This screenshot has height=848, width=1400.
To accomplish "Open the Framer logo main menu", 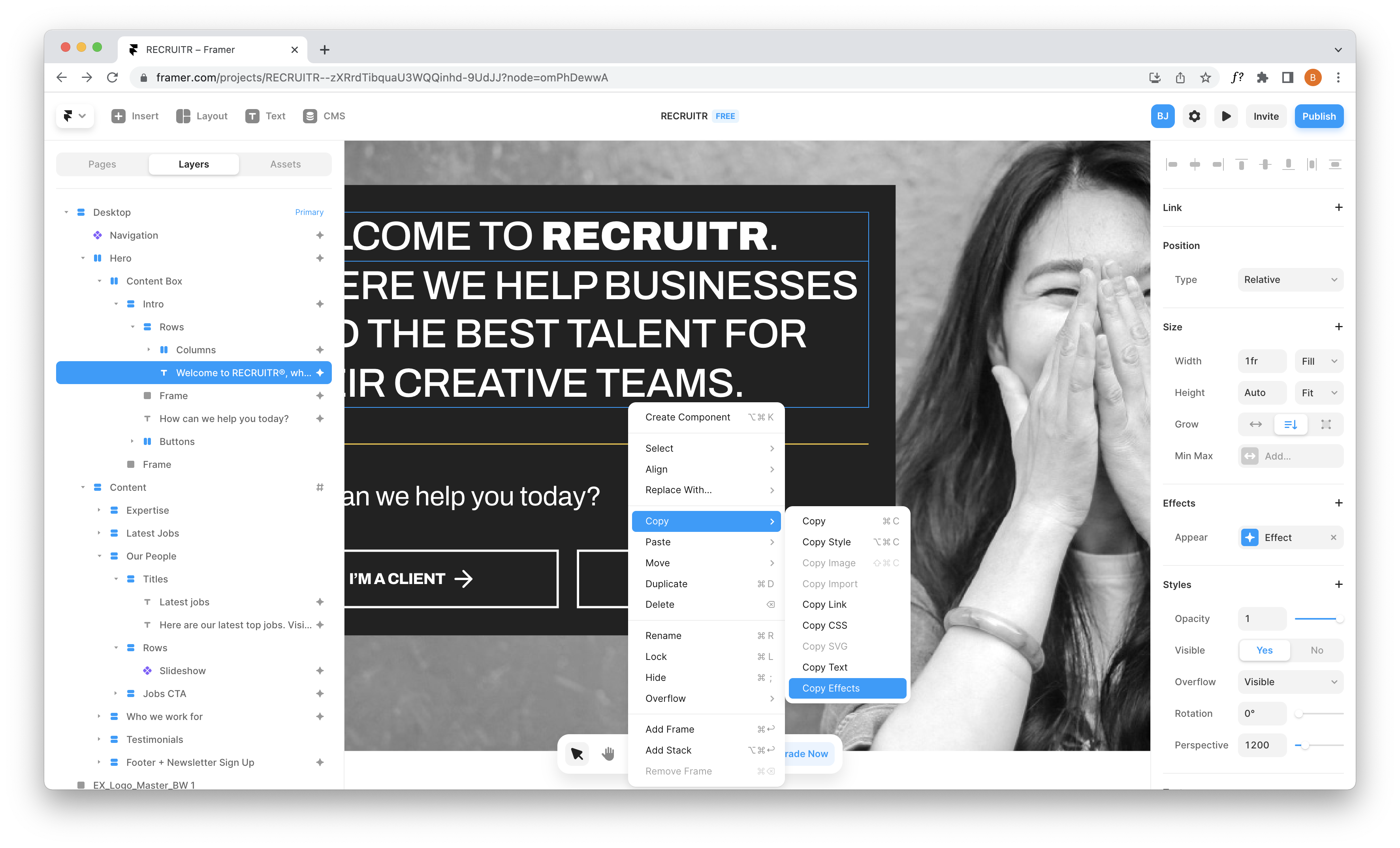I will (x=74, y=116).
